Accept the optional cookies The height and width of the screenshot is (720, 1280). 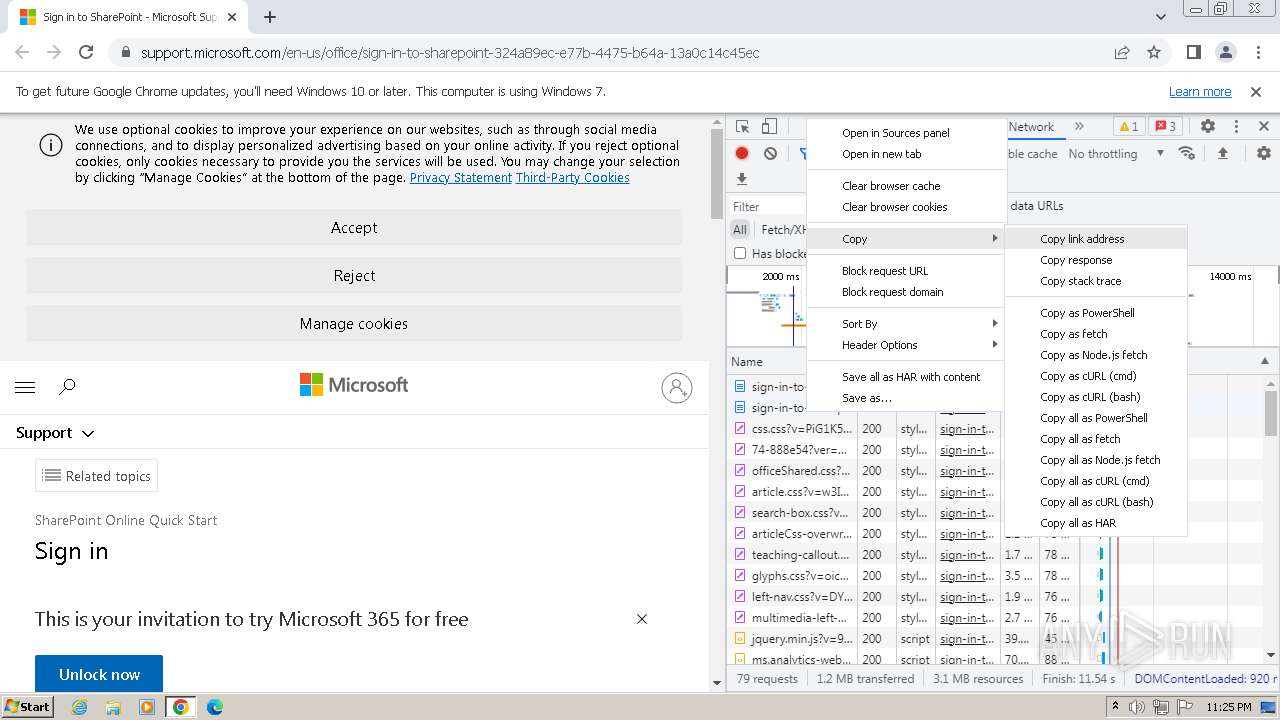point(354,228)
